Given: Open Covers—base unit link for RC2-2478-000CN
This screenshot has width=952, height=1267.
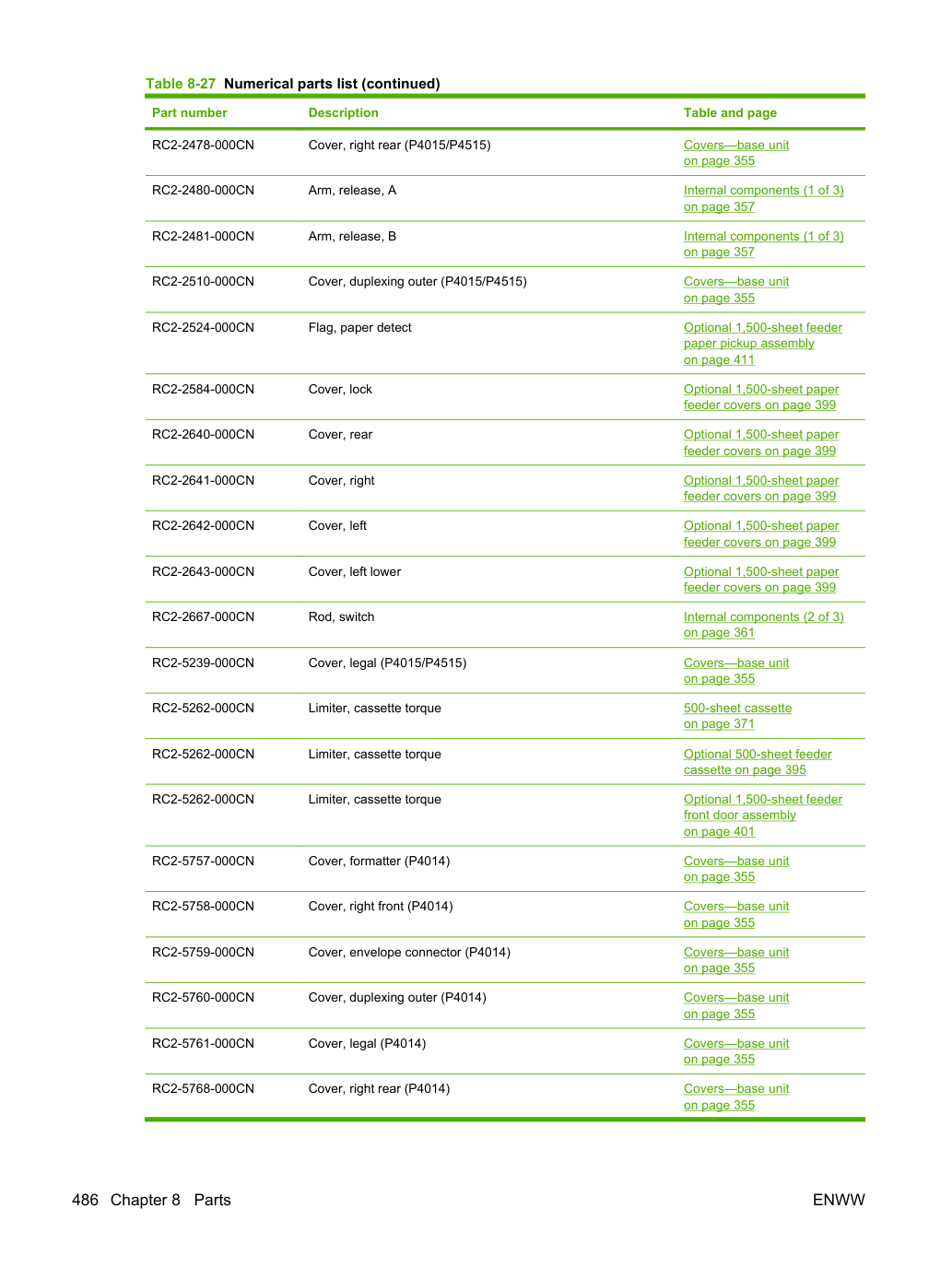Looking at the screenshot, I should coord(736,153).
